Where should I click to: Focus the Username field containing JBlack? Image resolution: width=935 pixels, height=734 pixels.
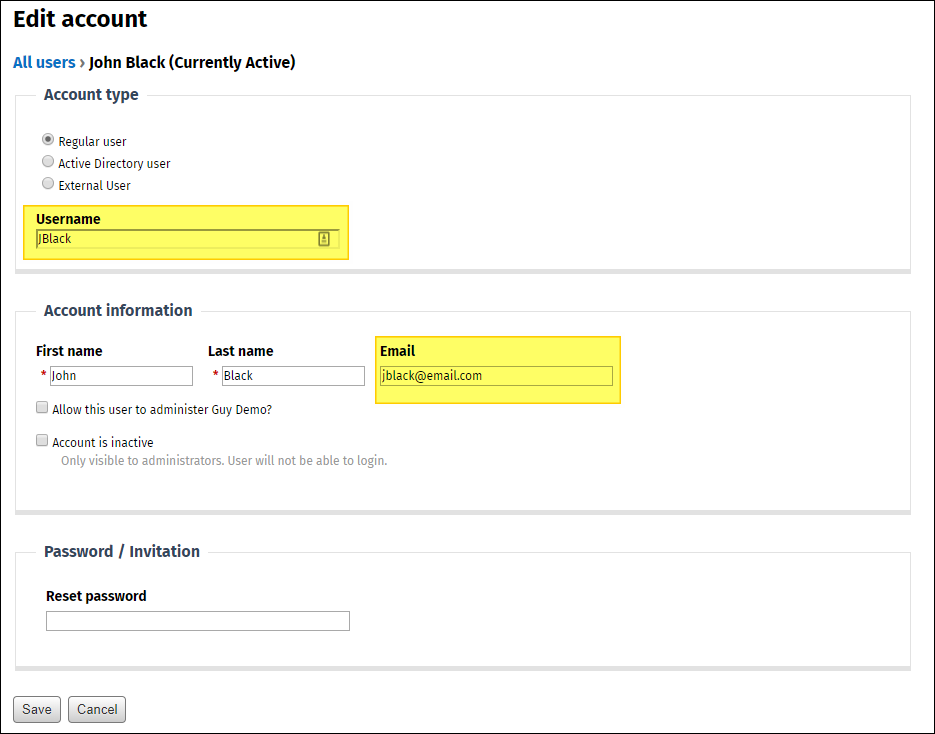[x=175, y=239]
